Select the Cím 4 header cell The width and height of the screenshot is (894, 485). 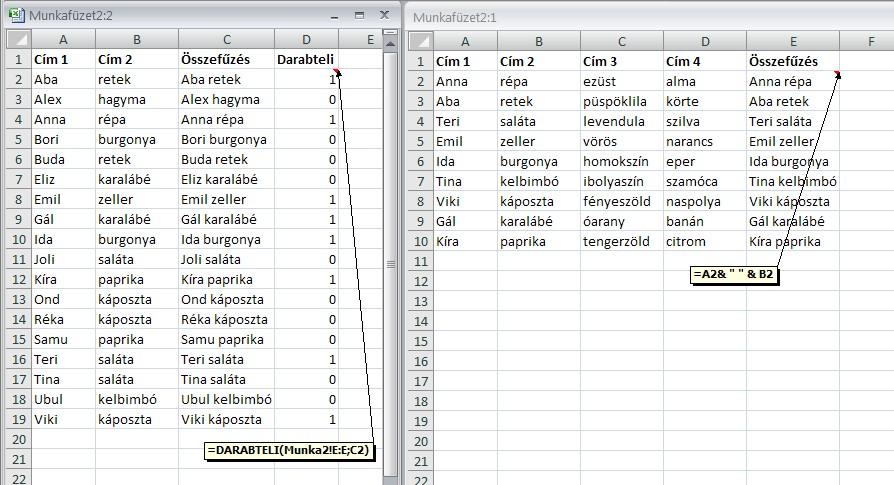(705, 62)
